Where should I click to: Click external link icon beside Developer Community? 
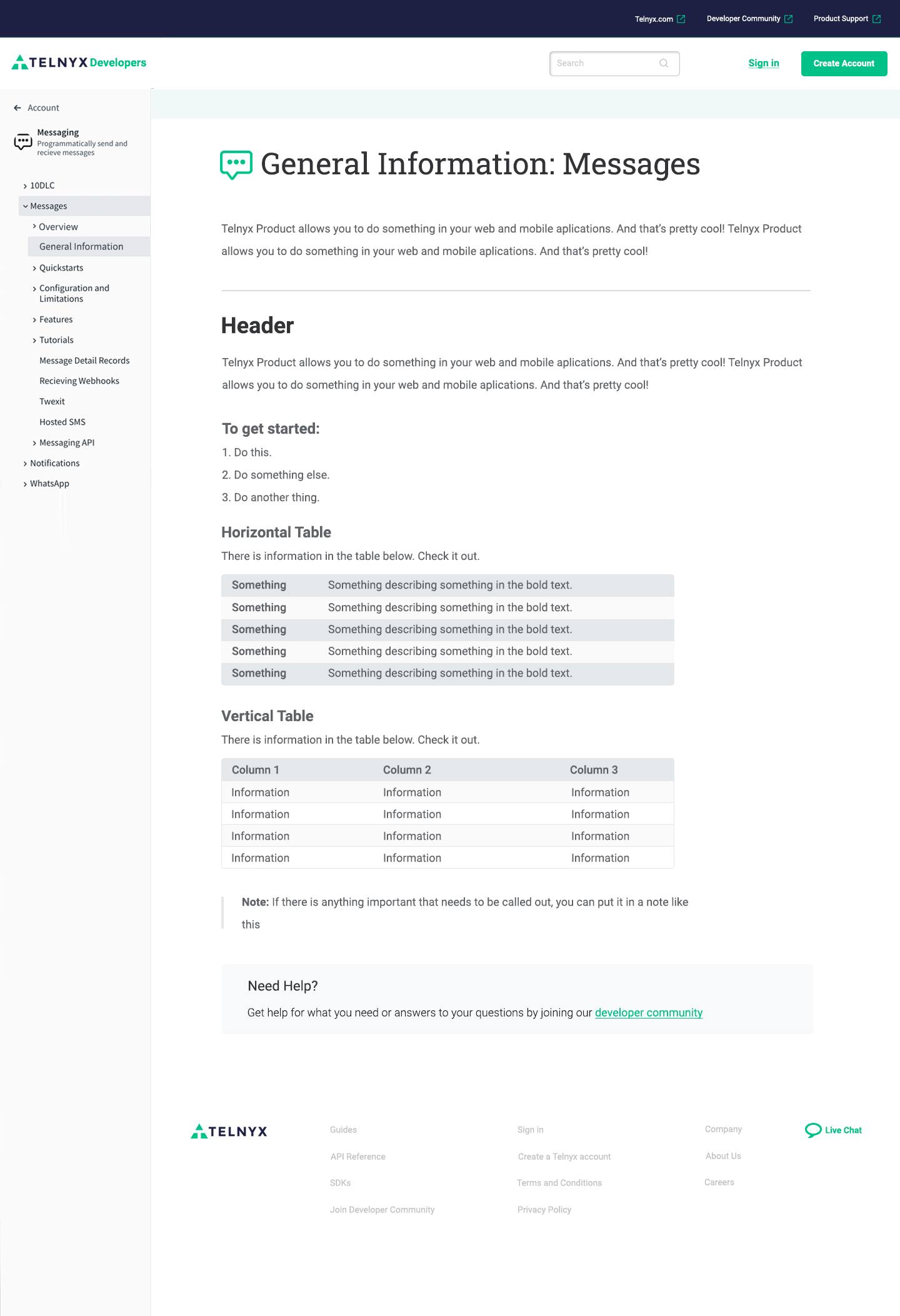[x=789, y=19]
